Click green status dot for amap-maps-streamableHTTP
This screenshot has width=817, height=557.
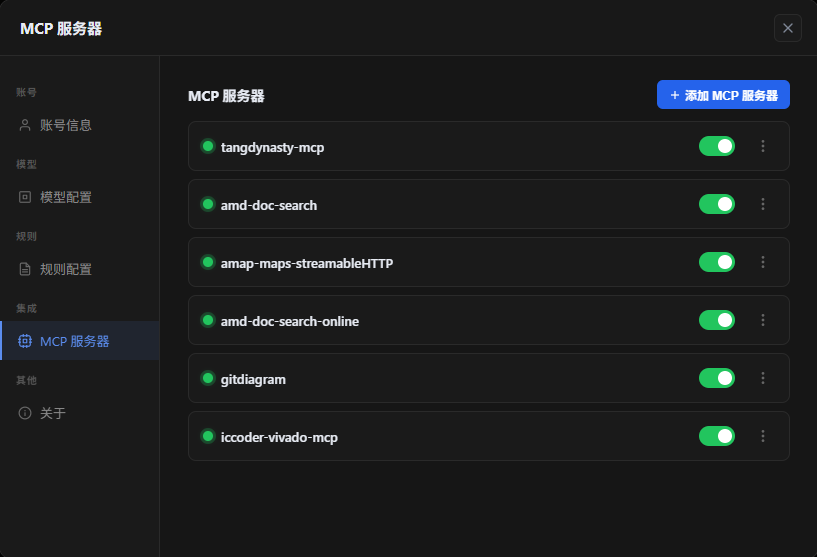tap(208, 262)
